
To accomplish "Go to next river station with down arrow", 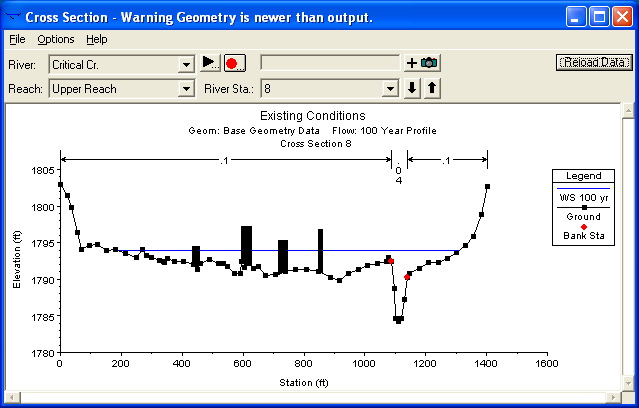I will [411, 88].
